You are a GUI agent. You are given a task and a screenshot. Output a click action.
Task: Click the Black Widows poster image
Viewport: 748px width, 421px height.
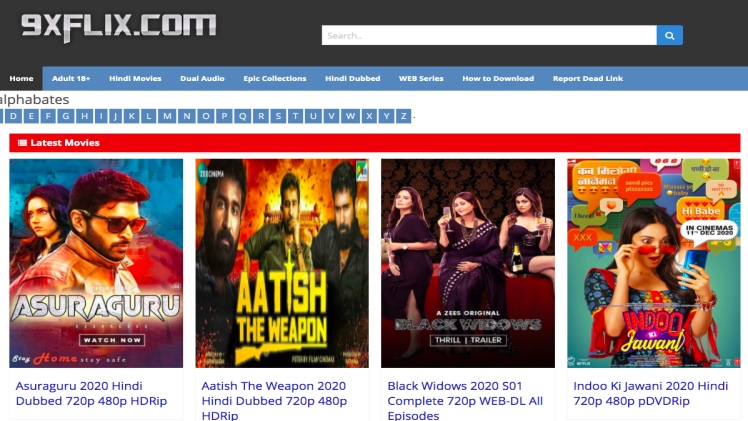(x=468, y=263)
